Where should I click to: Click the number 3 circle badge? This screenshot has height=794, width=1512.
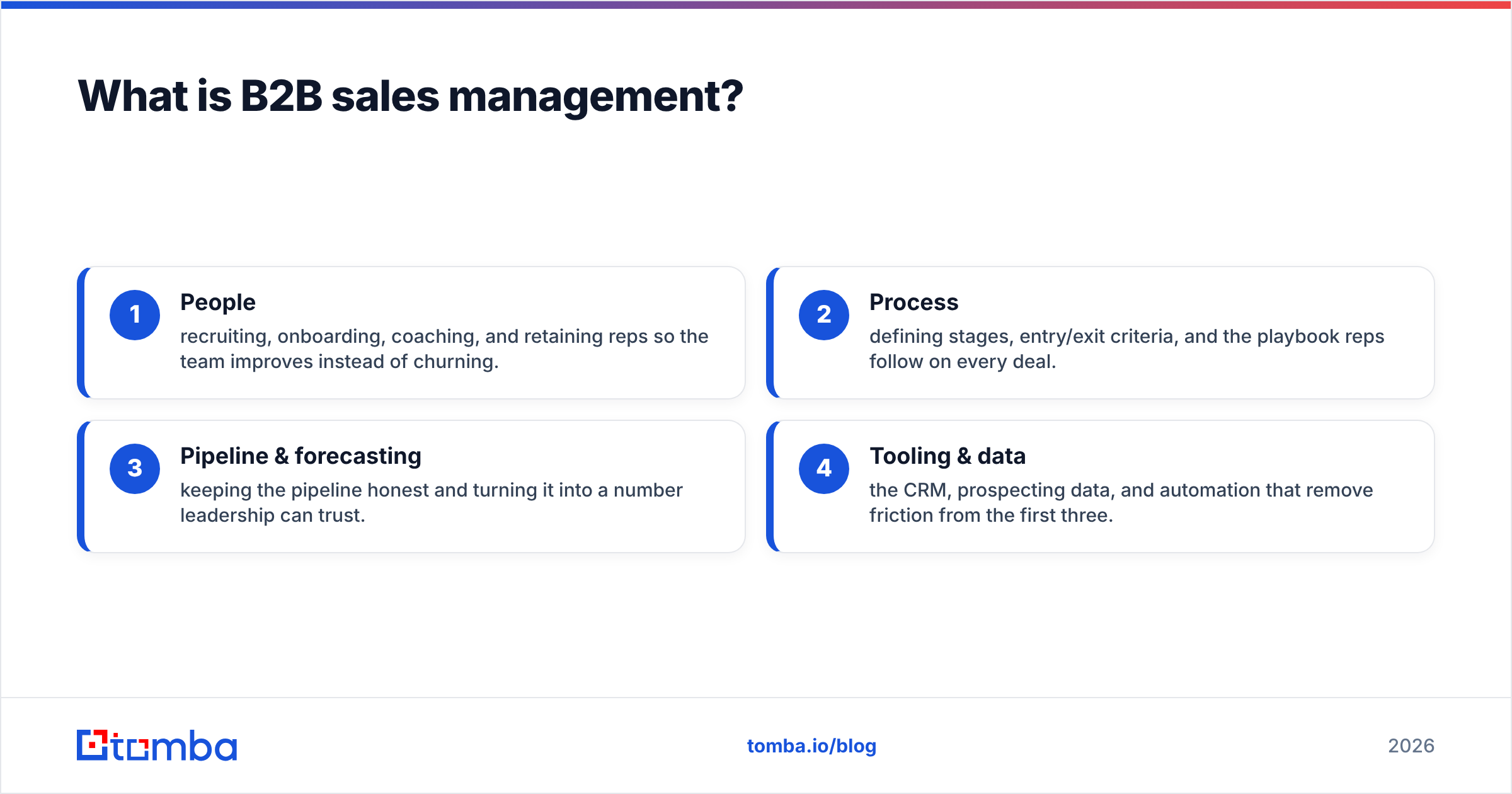pos(135,469)
